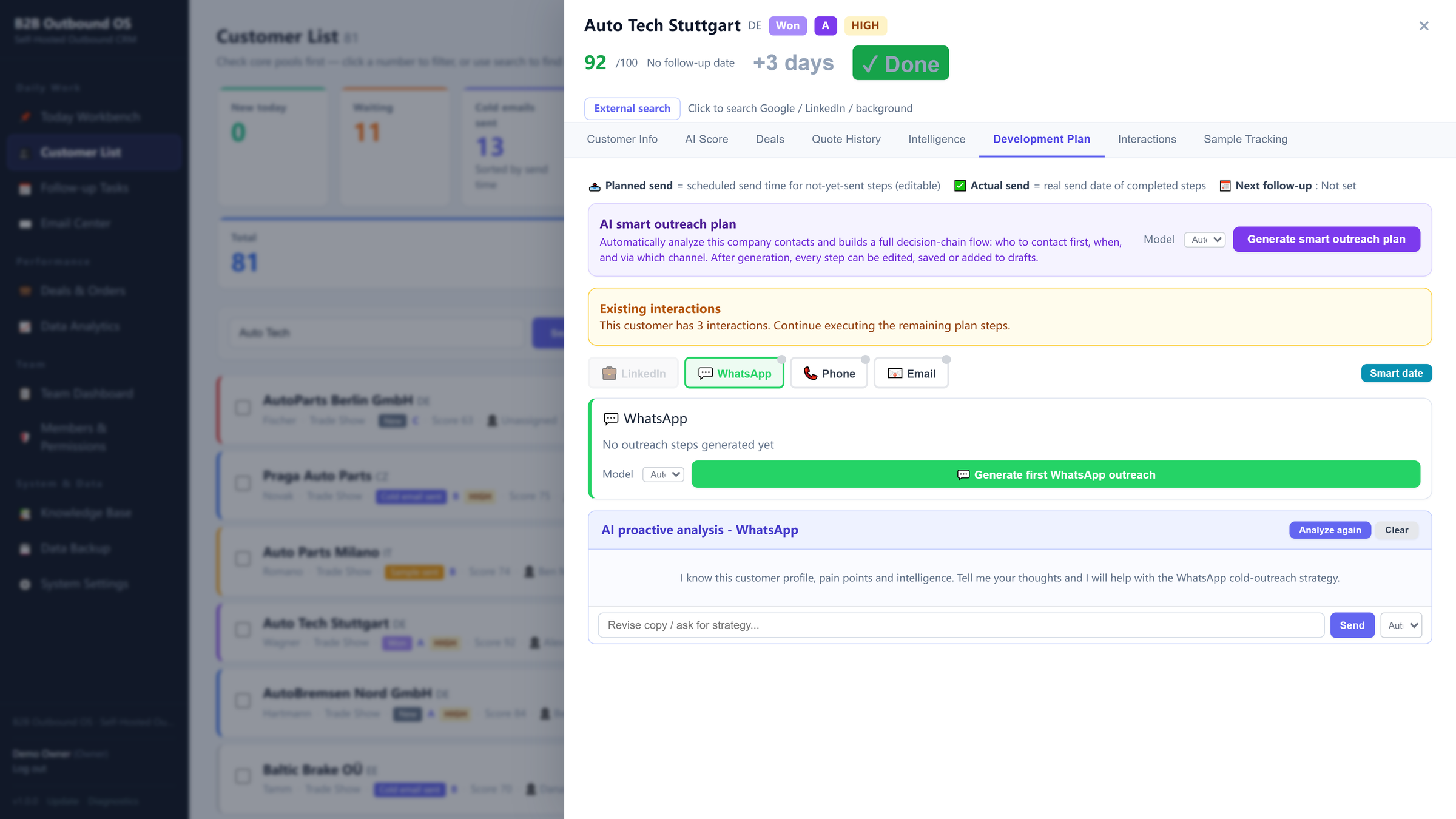Tick the Auto Parts Milano checkbox

coord(243,559)
